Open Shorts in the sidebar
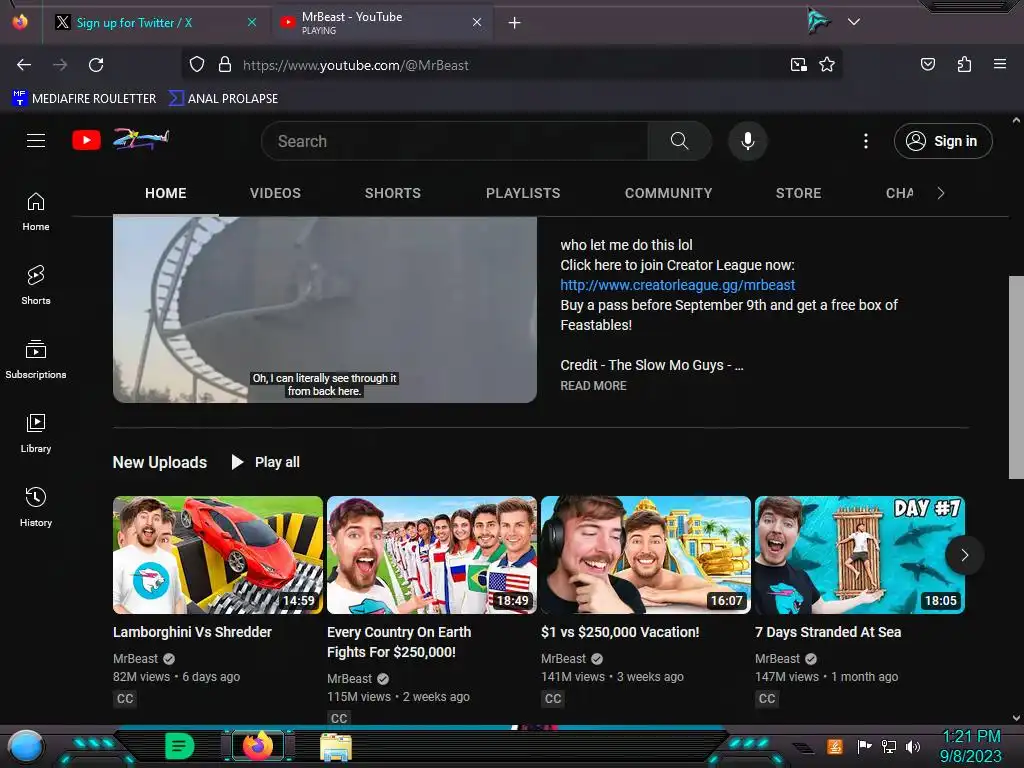 [x=36, y=285]
